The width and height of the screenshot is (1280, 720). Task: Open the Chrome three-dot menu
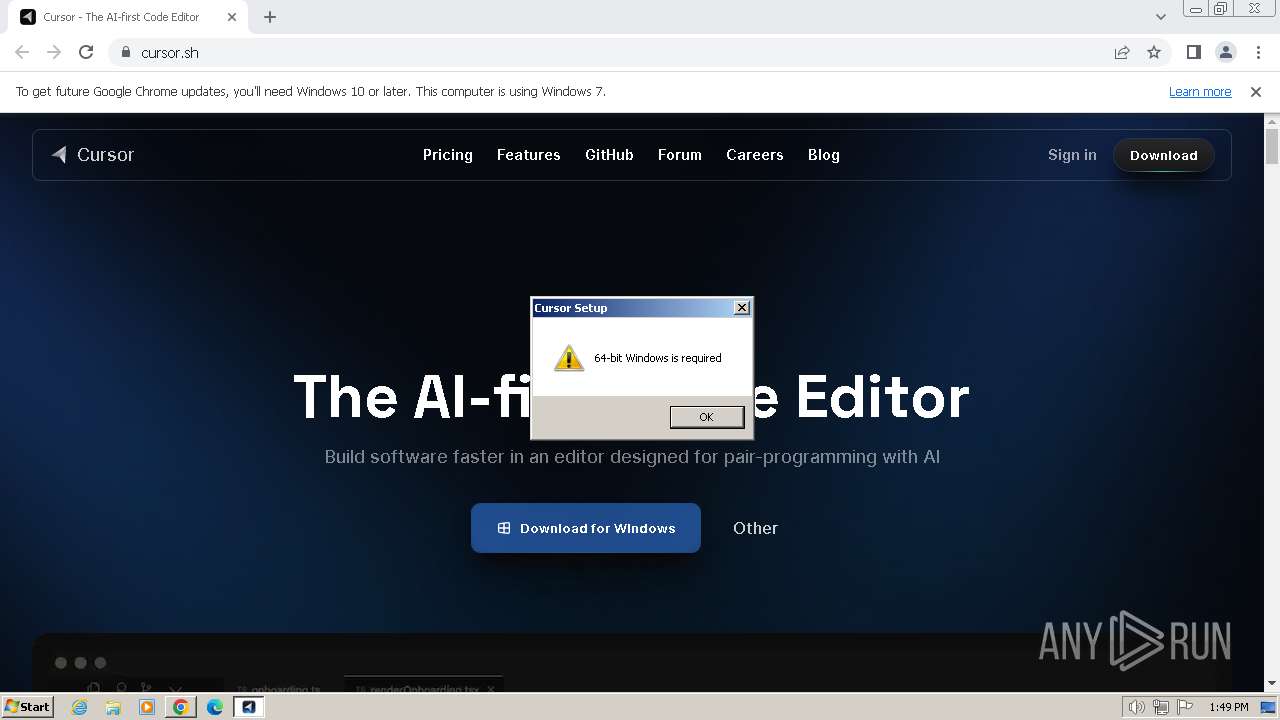[1258, 52]
